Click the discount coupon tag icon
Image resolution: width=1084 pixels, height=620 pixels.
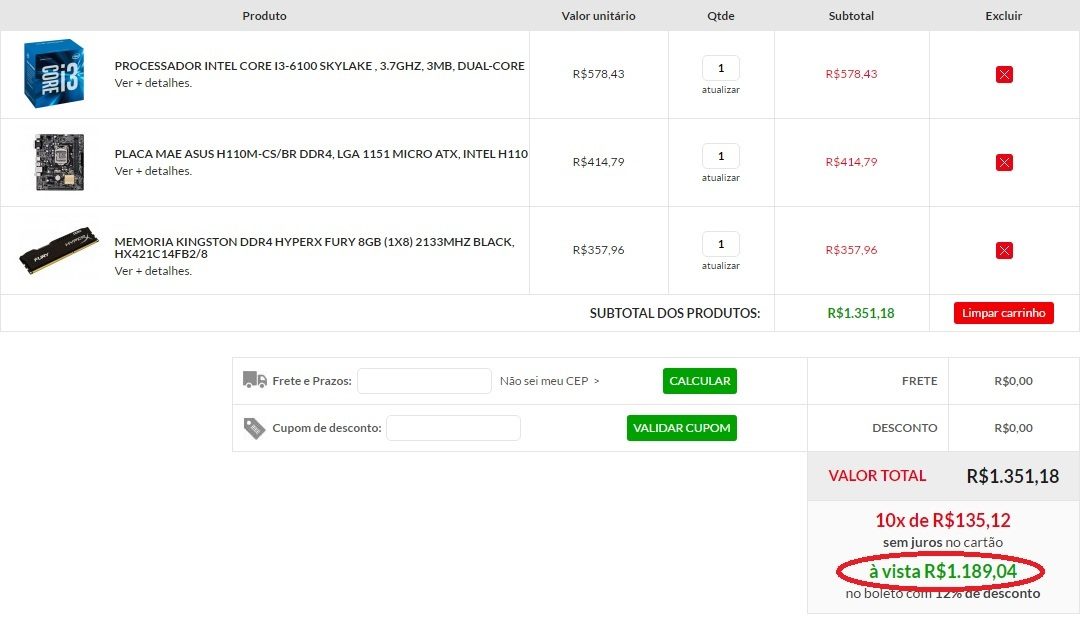[254, 428]
